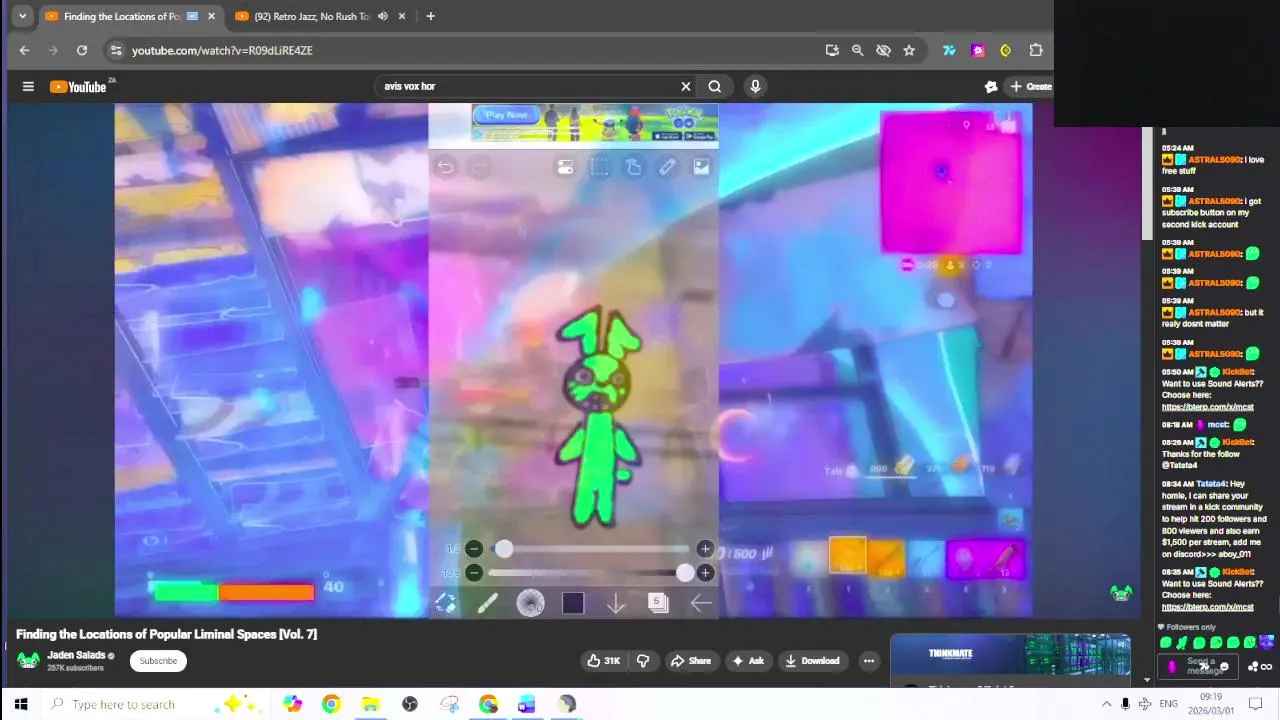Click the crossed-out eye icon in address bar

[x=883, y=50]
